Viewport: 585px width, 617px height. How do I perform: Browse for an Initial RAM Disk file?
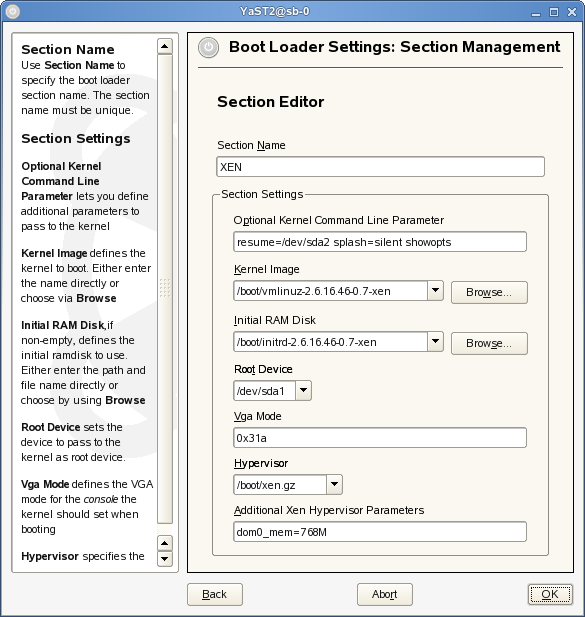click(x=489, y=343)
